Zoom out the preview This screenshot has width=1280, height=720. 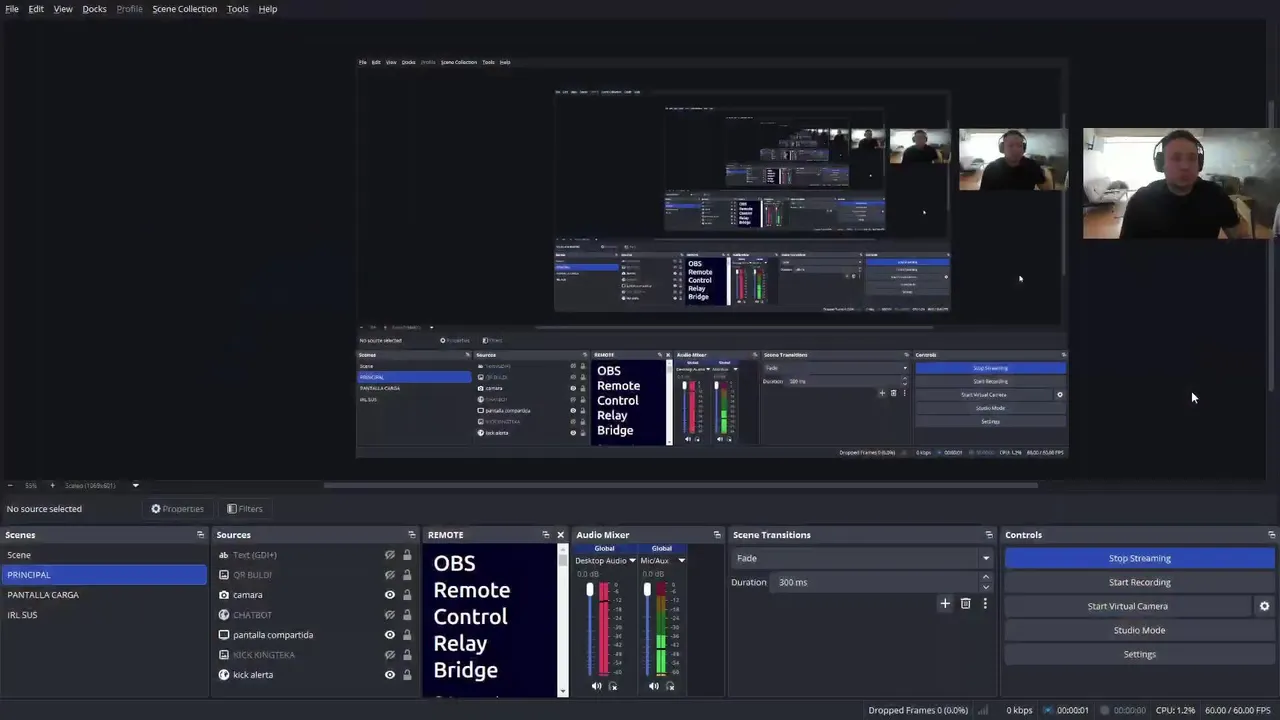(x=10, y=486)
